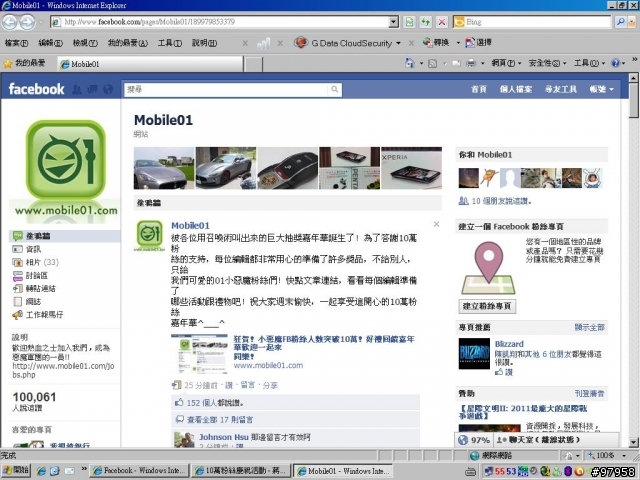Click the thumbs-up like icon under Blizzard

499,372
